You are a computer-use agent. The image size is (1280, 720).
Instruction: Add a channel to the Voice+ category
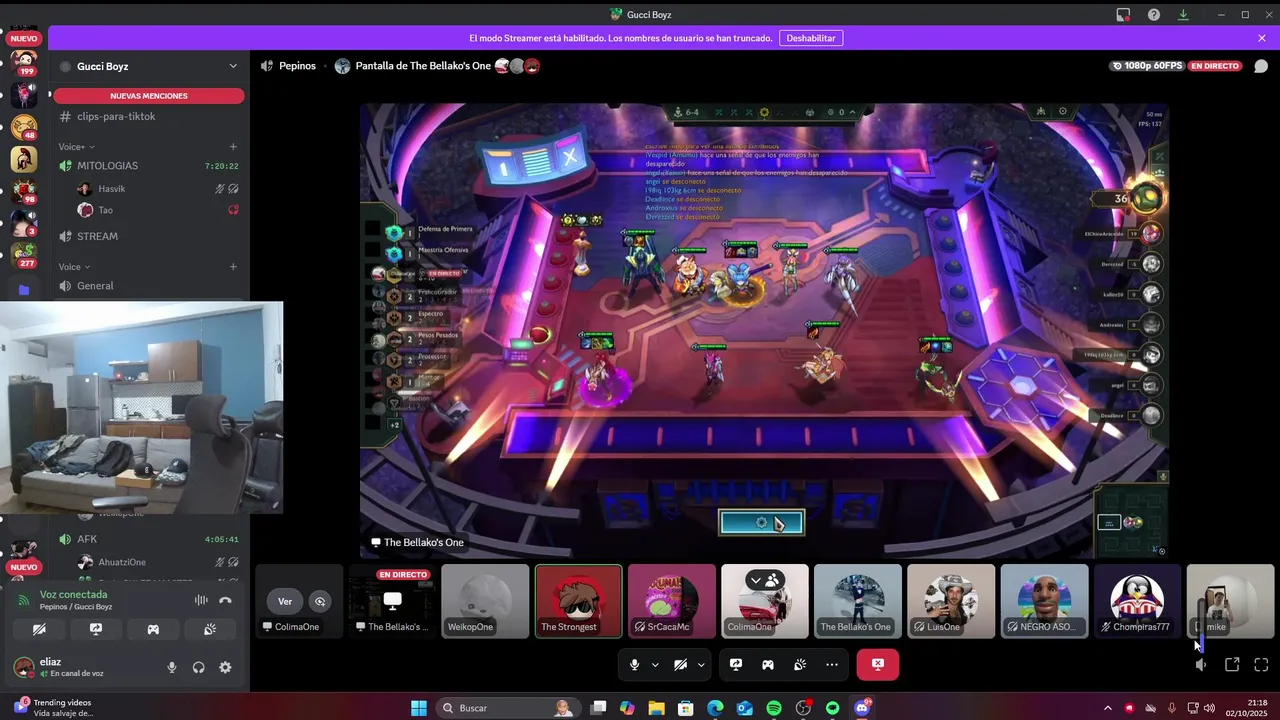point(233,147)
